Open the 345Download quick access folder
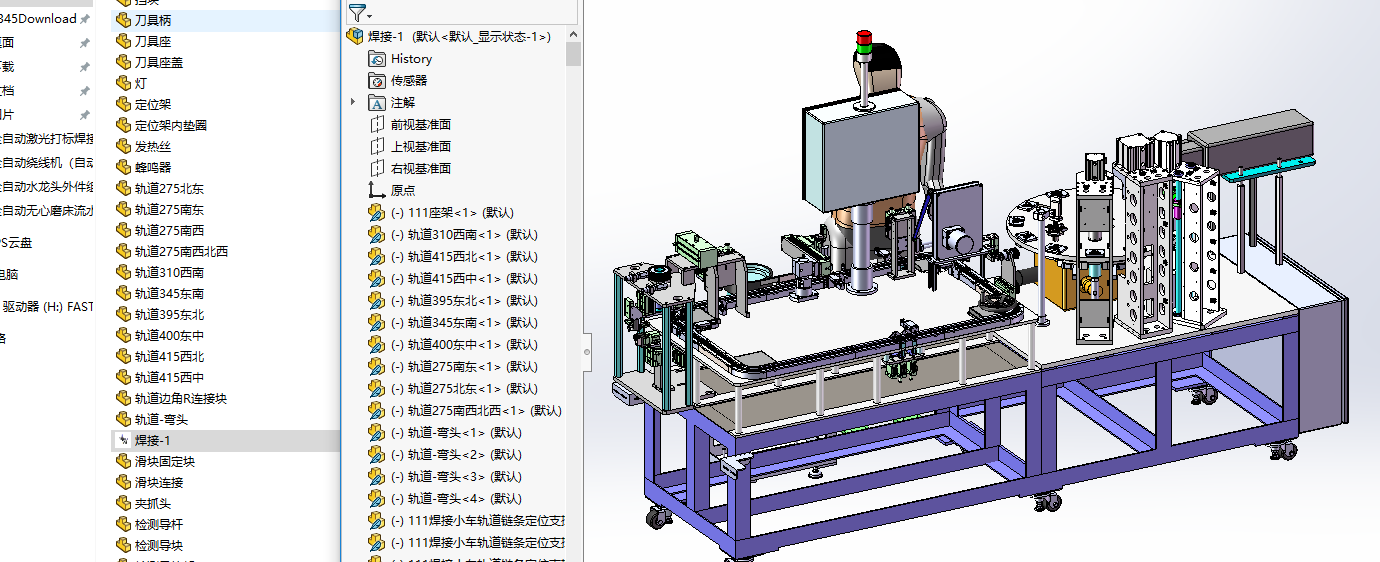The width and height of the screenshot is (1380, 562). (38, 19)
